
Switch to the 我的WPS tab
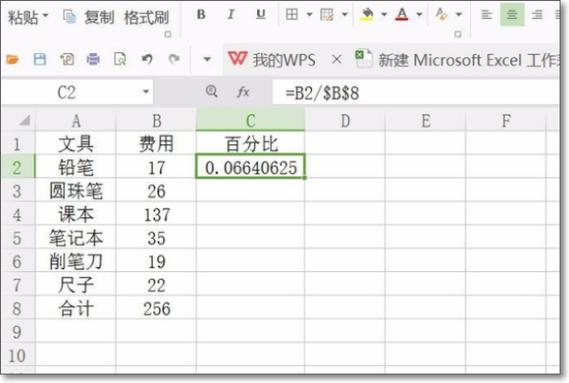[272, 60]
